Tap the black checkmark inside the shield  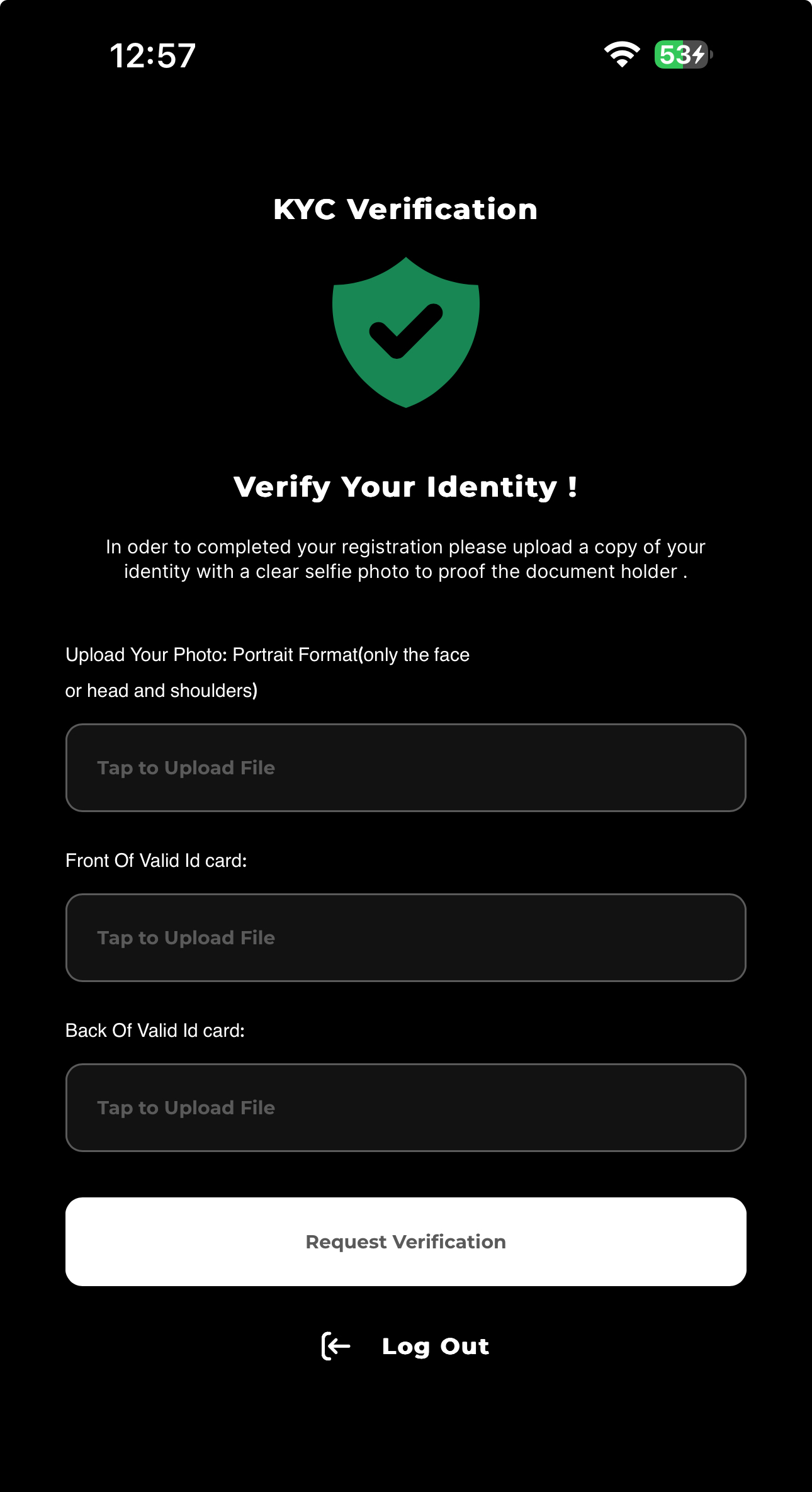[x=406, y=331]
